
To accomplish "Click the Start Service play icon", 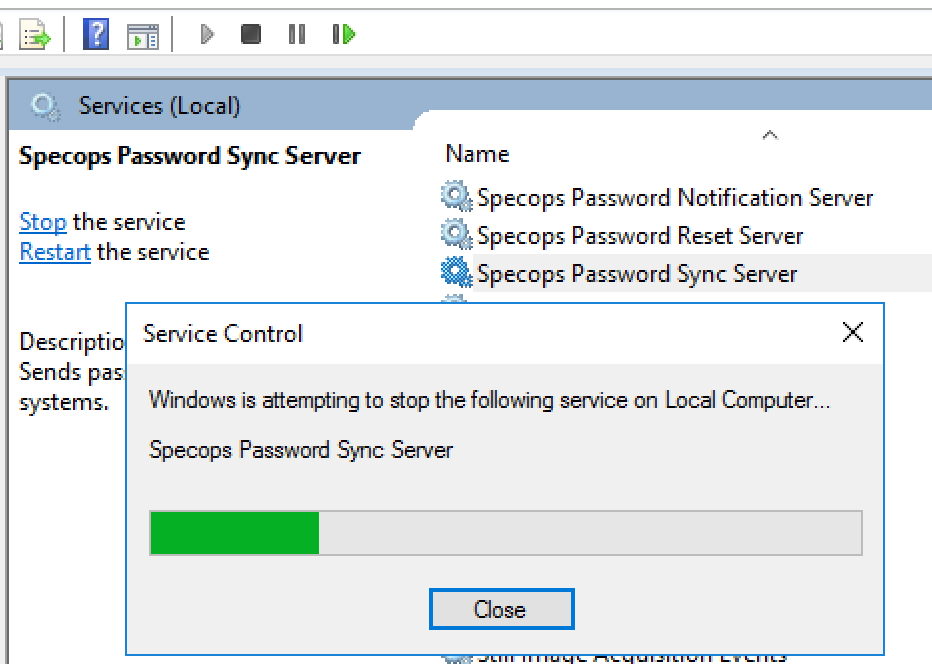I will coord(207,34).
